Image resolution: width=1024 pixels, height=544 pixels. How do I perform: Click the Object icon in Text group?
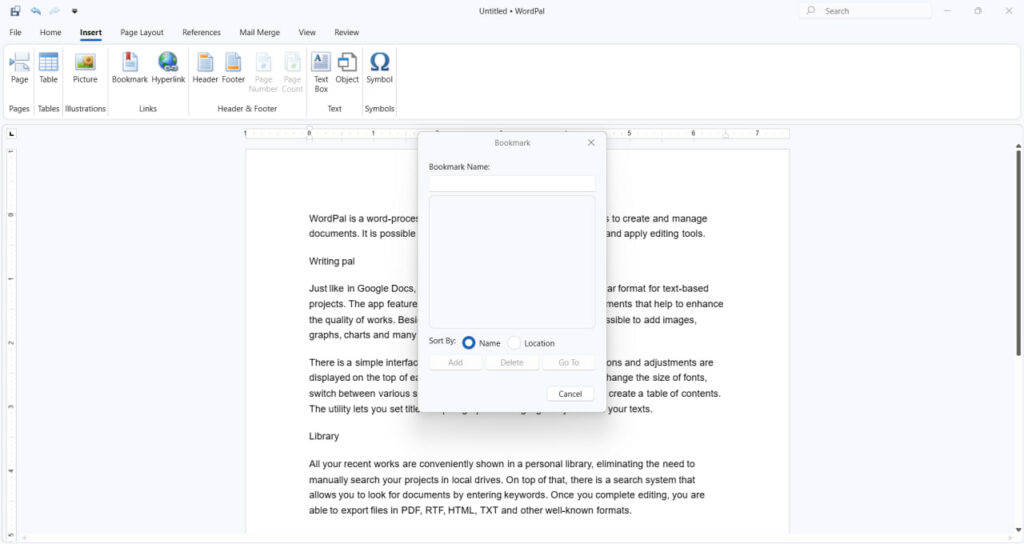click(x=347, y=68)
